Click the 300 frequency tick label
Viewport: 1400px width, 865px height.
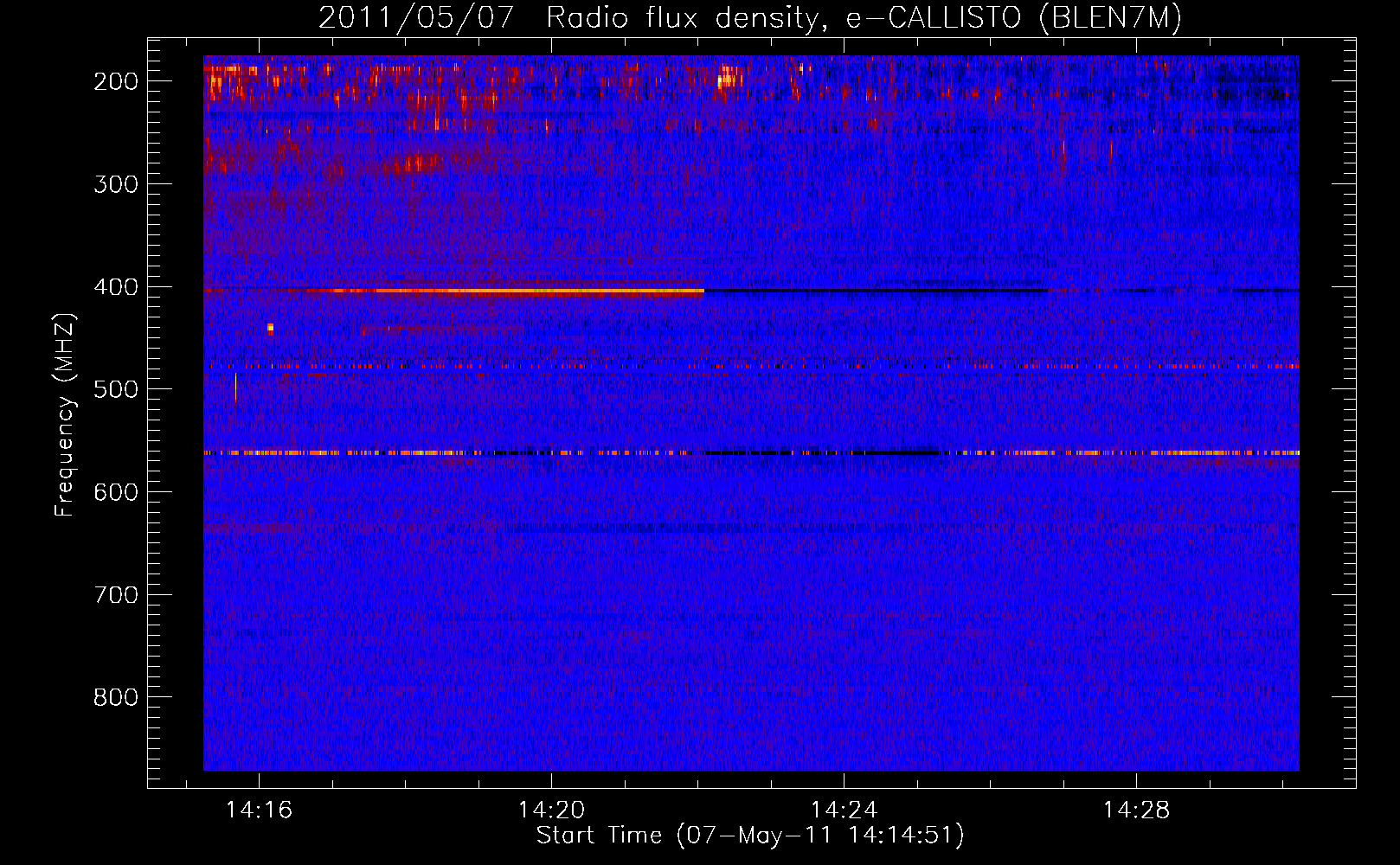click(x=116, y=184)
